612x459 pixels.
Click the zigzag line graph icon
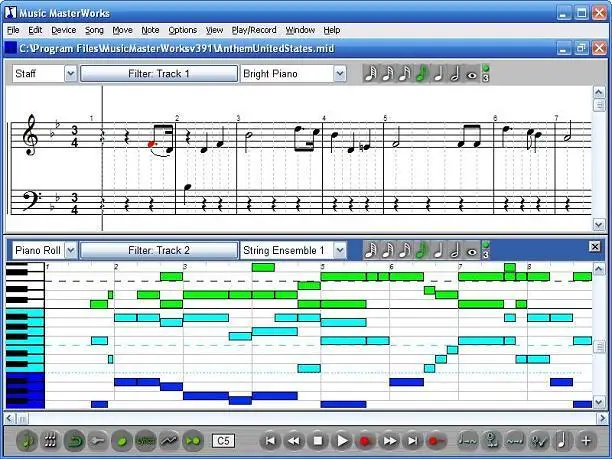169,441
